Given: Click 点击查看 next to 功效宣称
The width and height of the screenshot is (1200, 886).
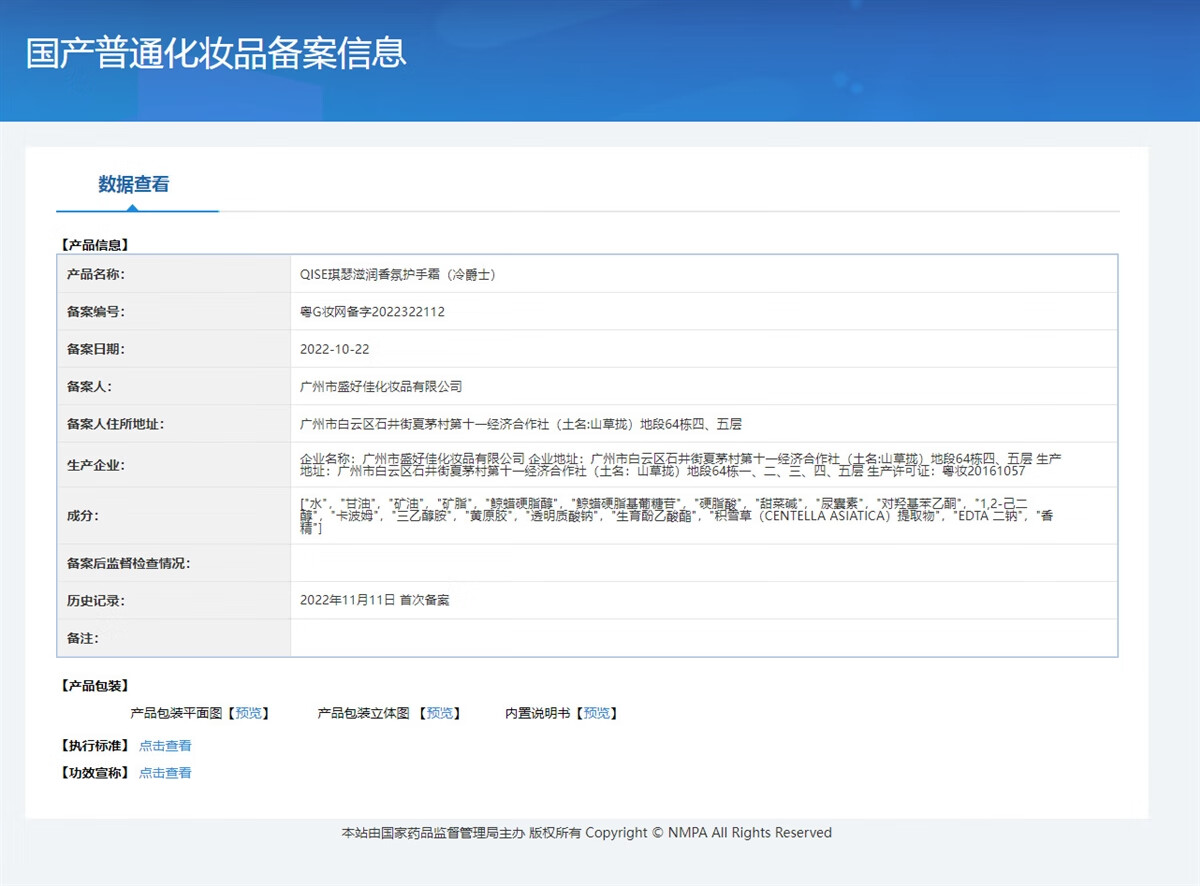Looking at the screenshot, I should coord(165,773).
